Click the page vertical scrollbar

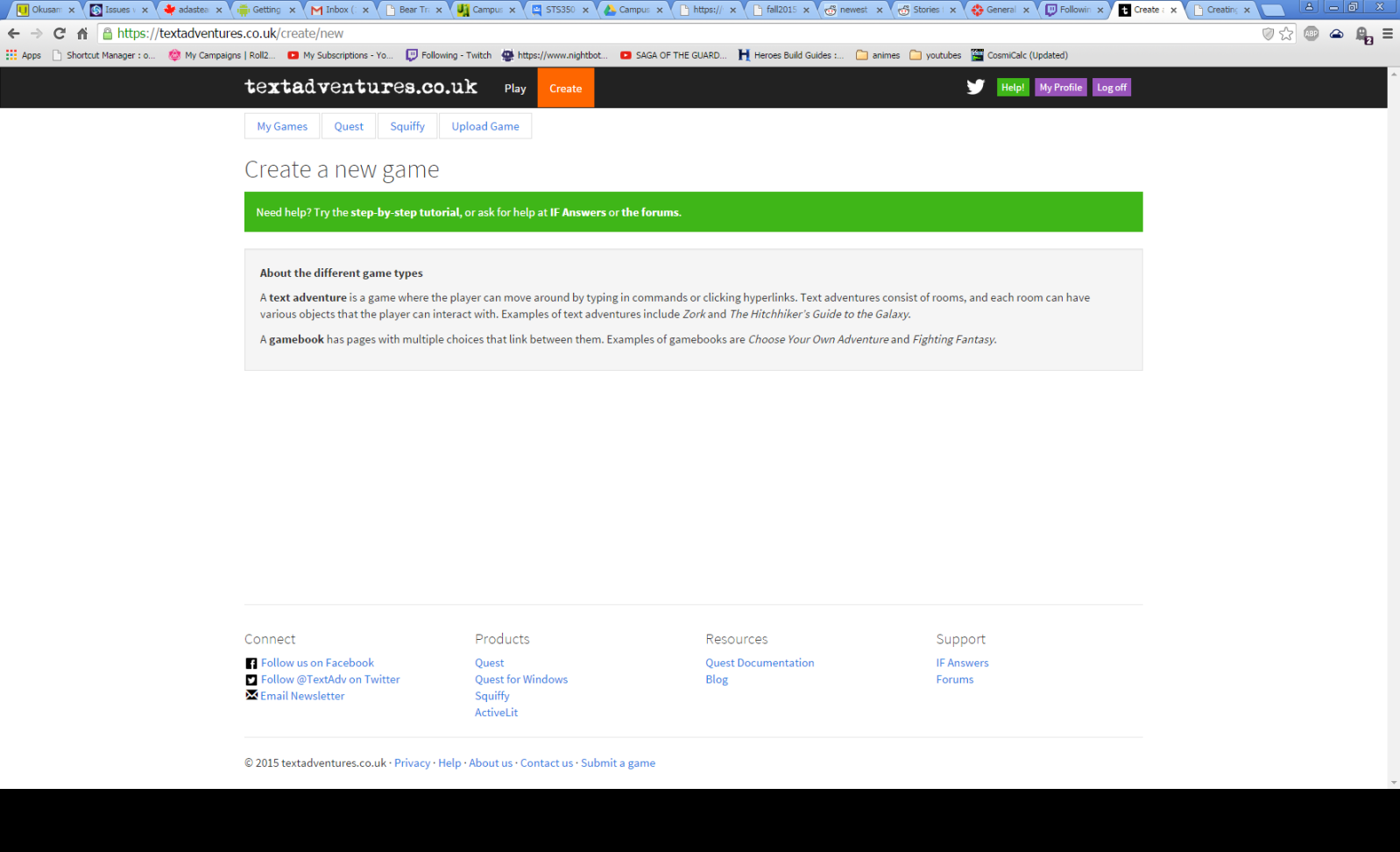click(1394, 427)
